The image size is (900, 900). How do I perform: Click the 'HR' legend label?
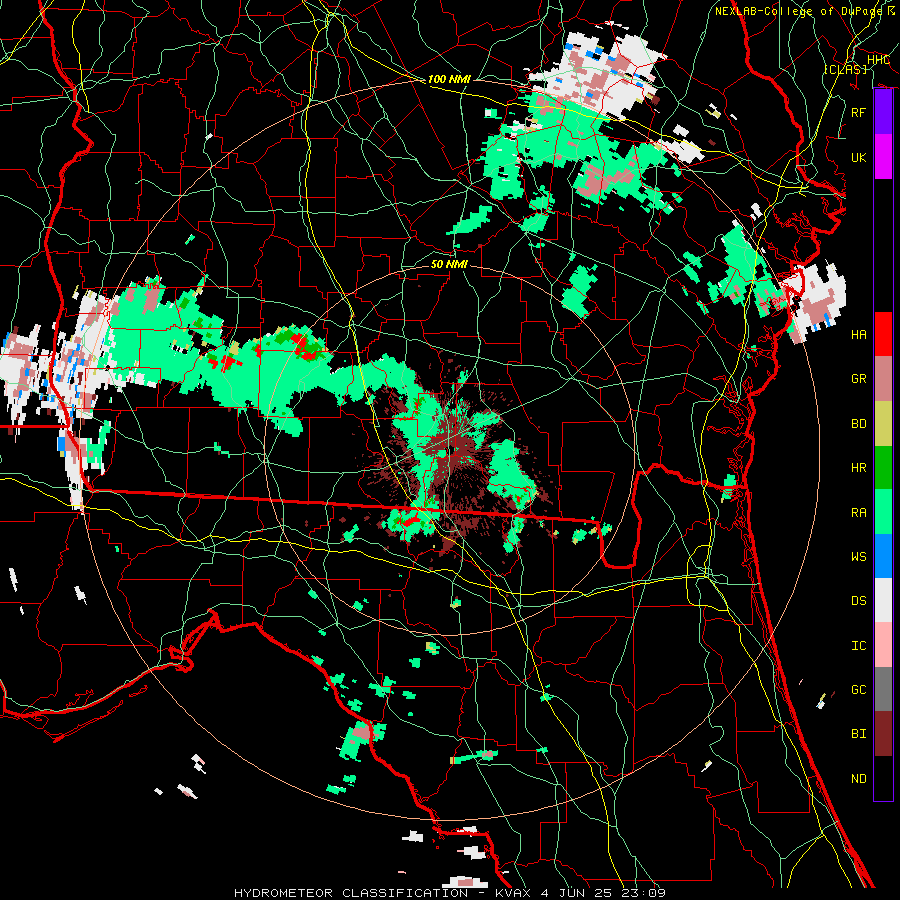coord(858,468)
